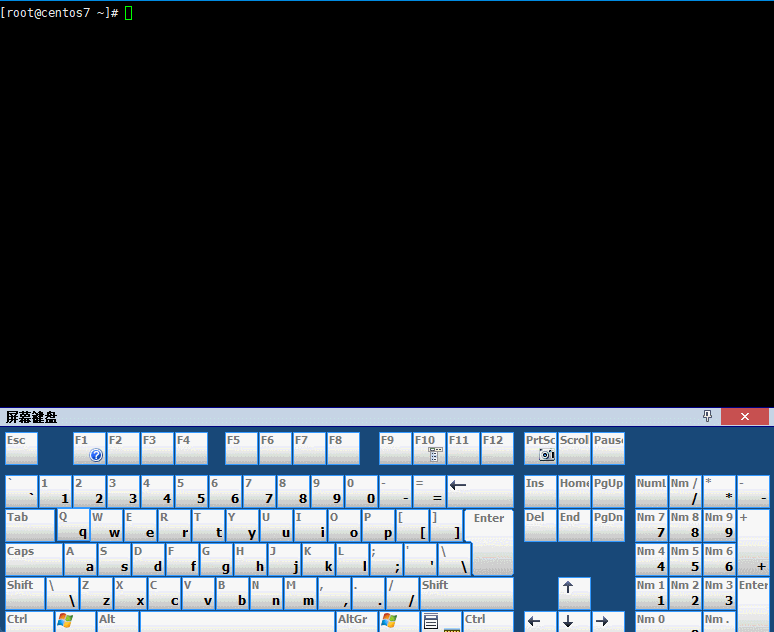Click the left bracket key
The height and width of the screenshot is (632, 774).
coord(413,525)
